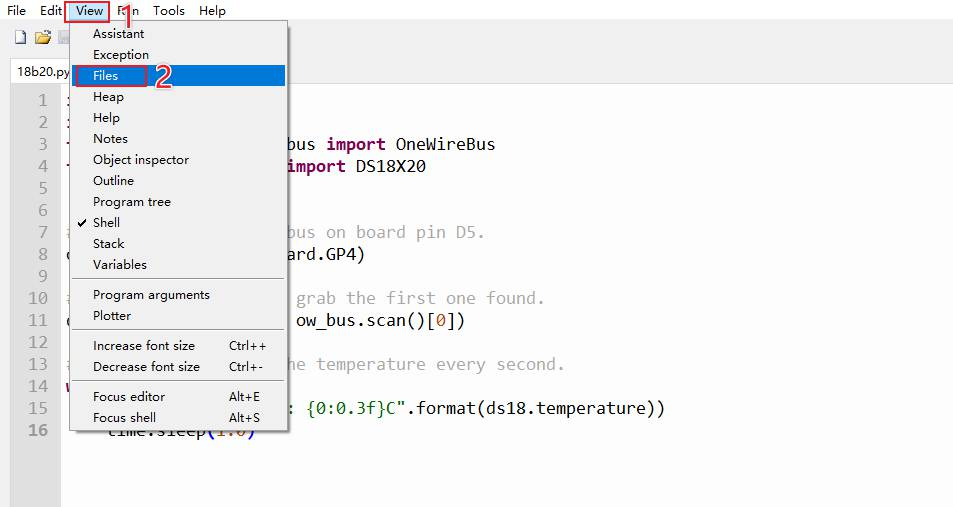Viewport: 953px width, 507px height.
Task: Open the Tools menu
Action: tap(169, 11)
